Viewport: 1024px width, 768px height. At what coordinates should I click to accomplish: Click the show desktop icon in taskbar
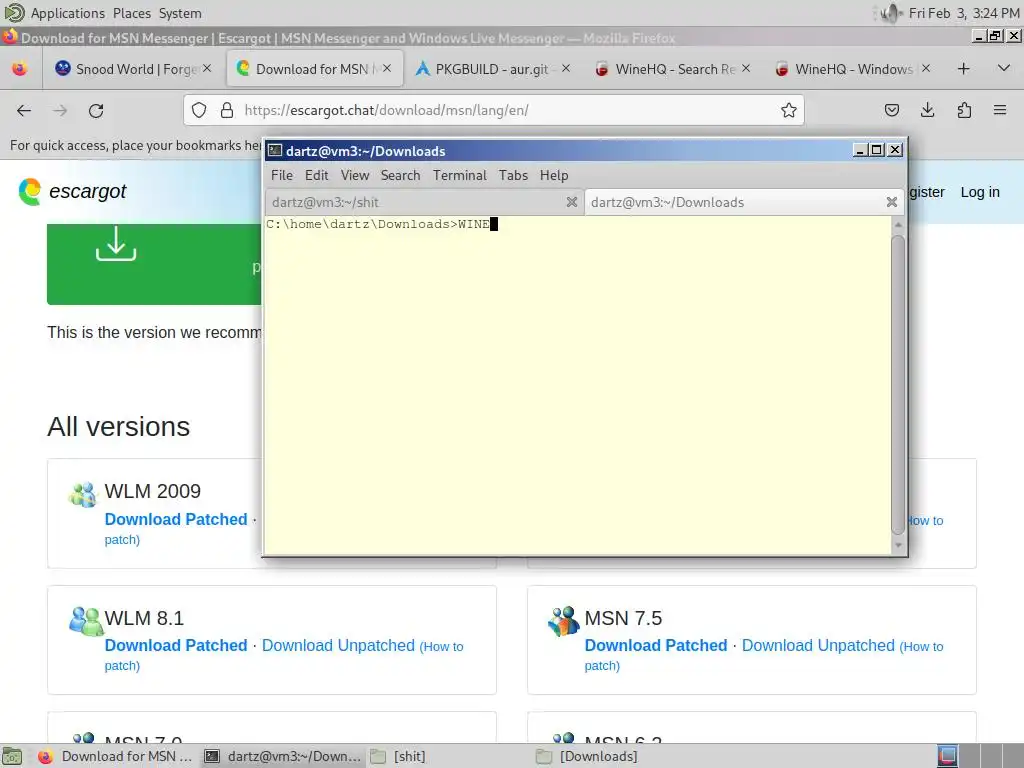click(12, 756)
